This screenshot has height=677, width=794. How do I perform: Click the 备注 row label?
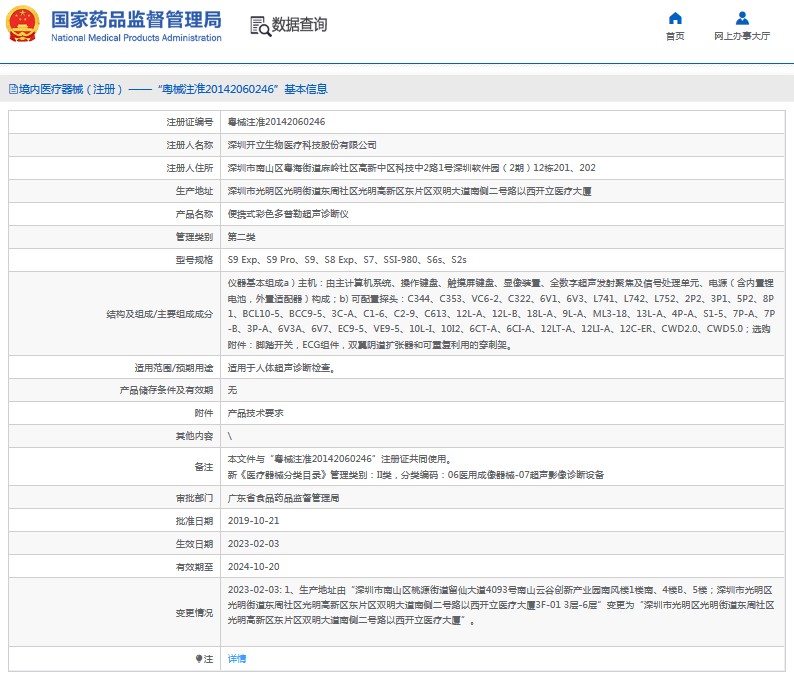pos(204,467)
